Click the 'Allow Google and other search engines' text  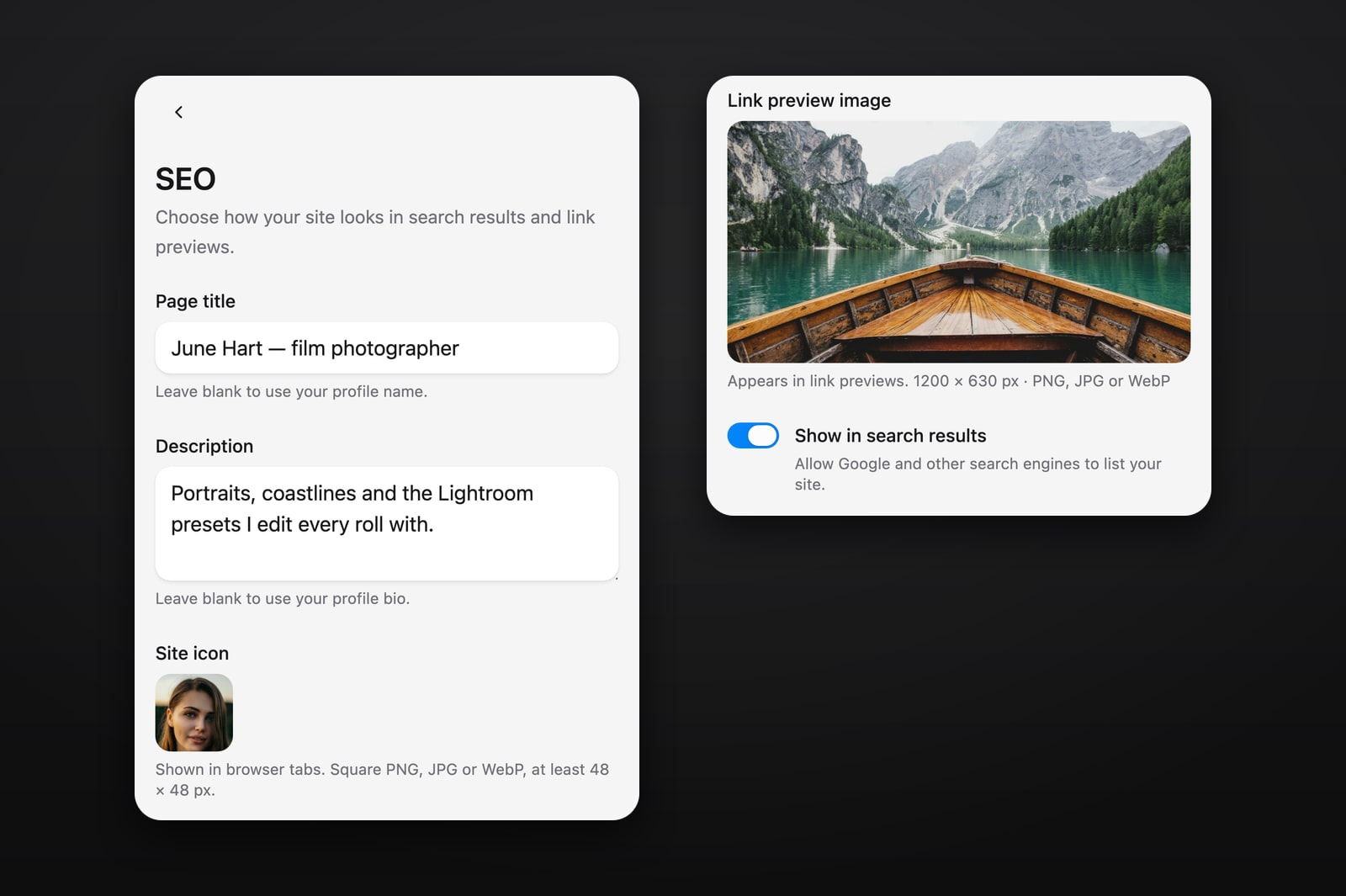point(978,474)
